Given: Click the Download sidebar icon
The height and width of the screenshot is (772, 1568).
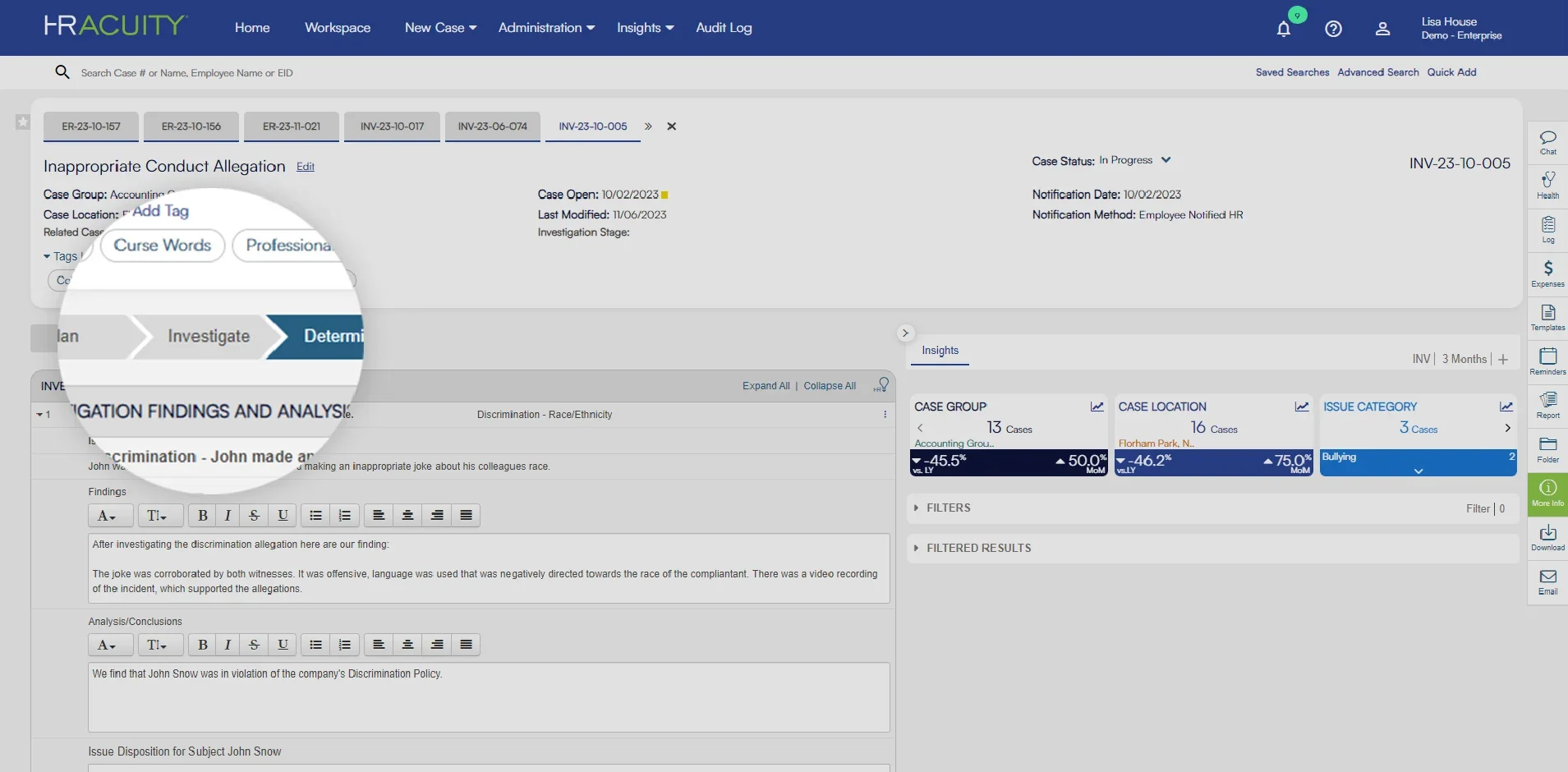Looking at the screenshot, I should tap(1548, 538).
